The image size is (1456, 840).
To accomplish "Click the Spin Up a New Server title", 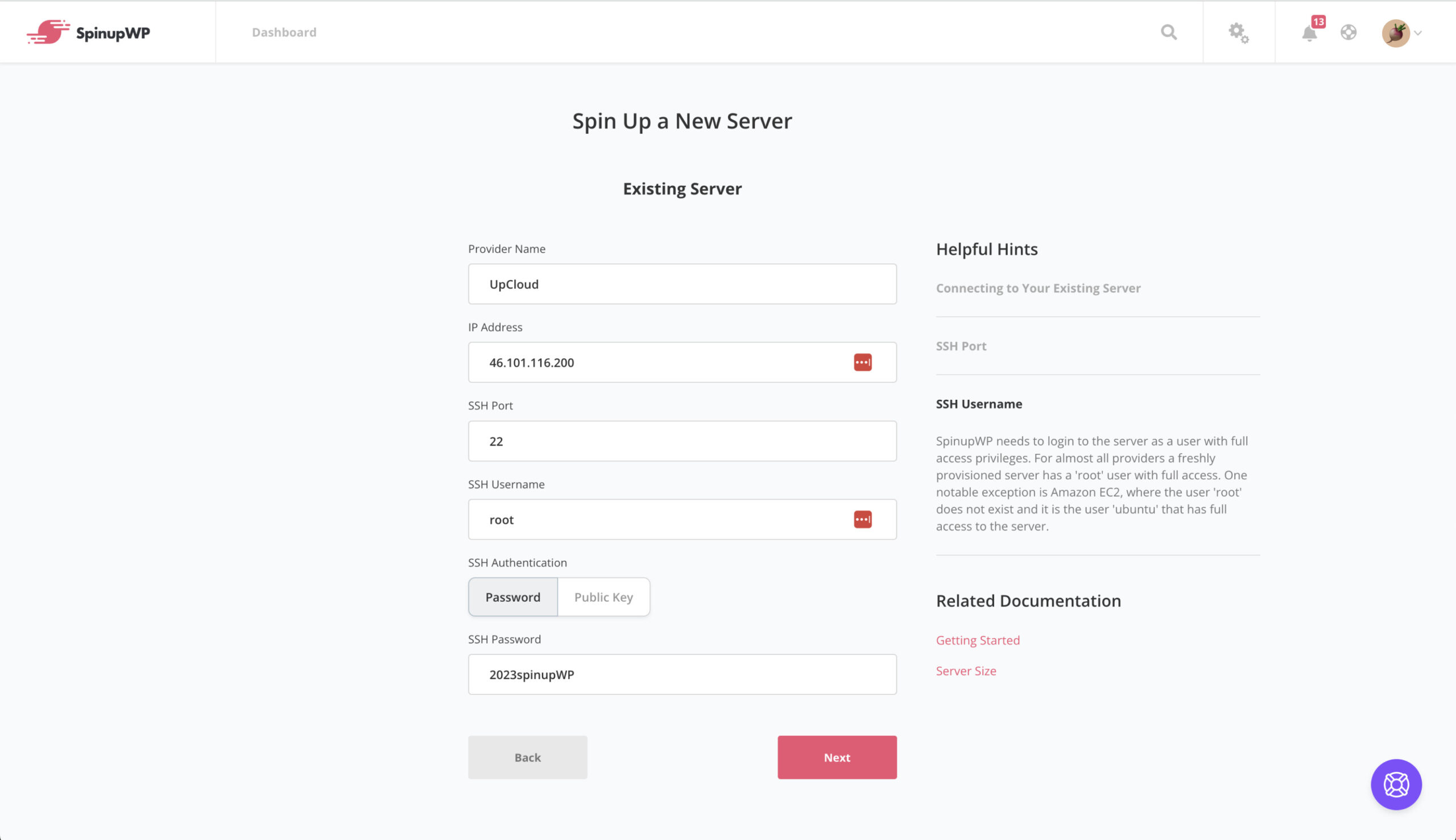I will pos(682,121).
